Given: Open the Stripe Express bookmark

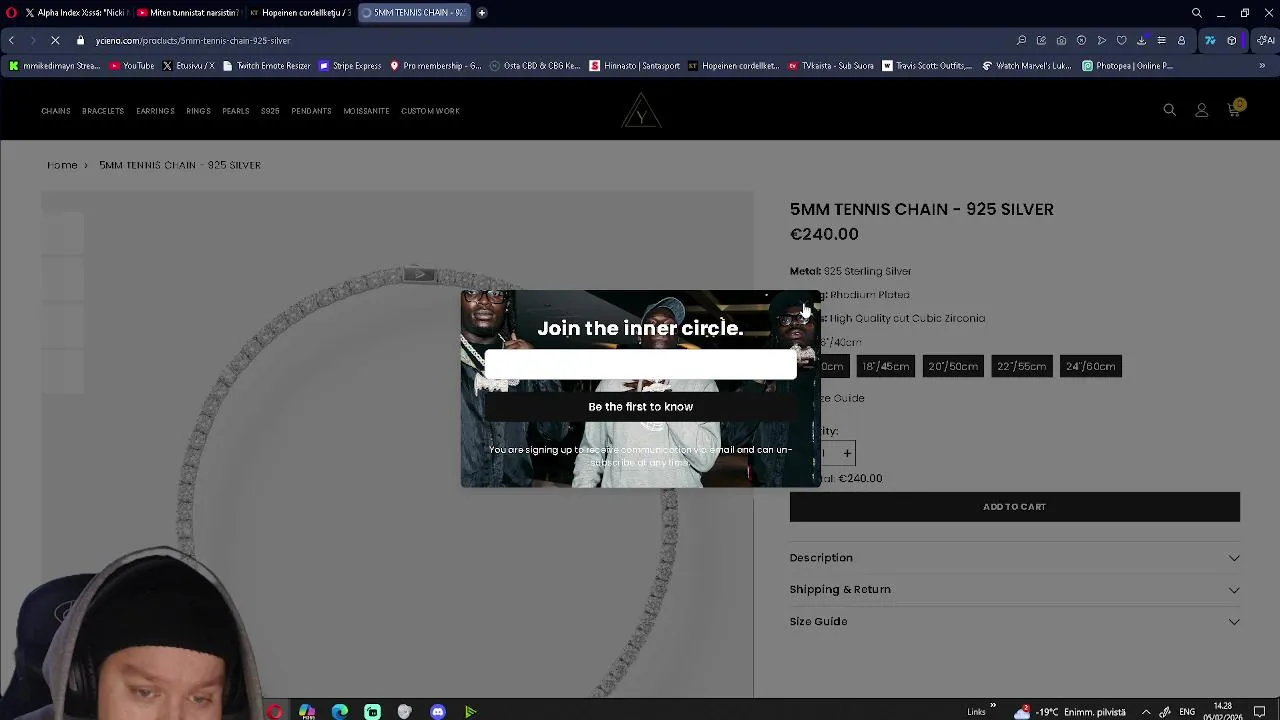Looking at the screenshot, I should click(350, 66).
